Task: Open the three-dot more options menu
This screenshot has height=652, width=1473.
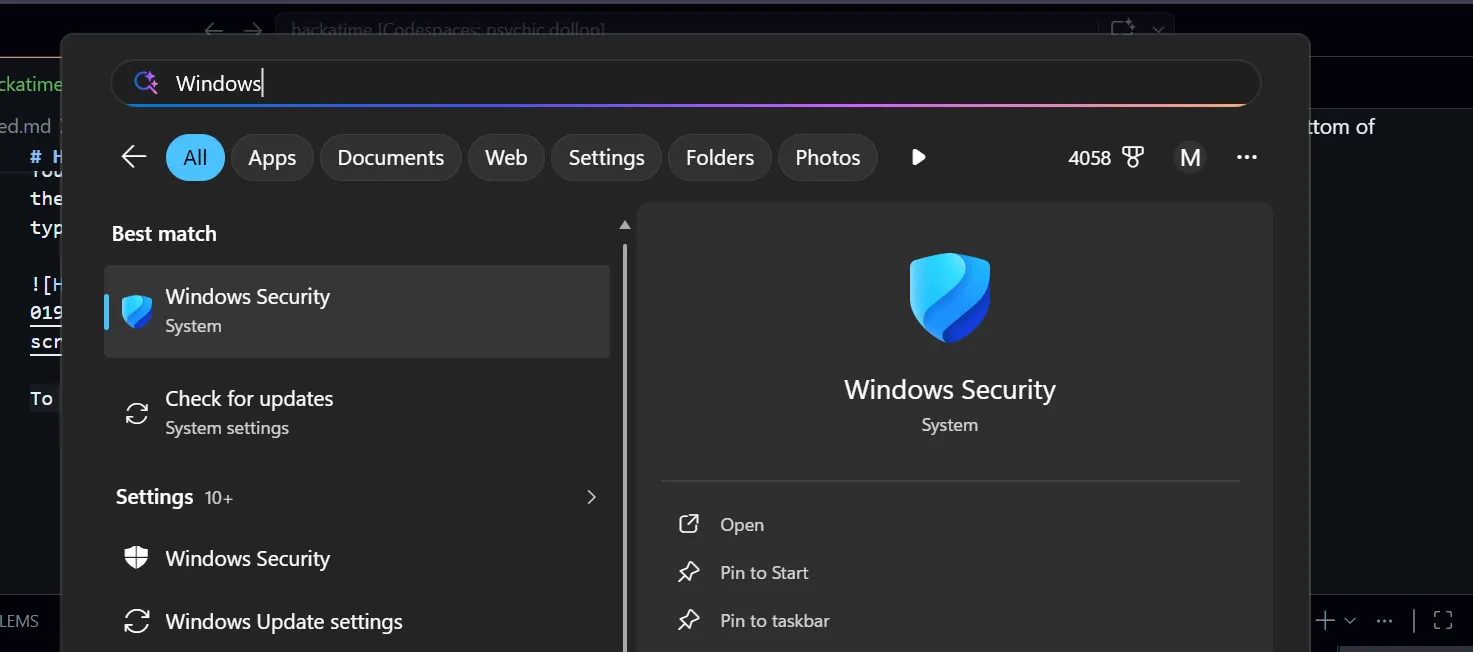Action: (1246, 157)
